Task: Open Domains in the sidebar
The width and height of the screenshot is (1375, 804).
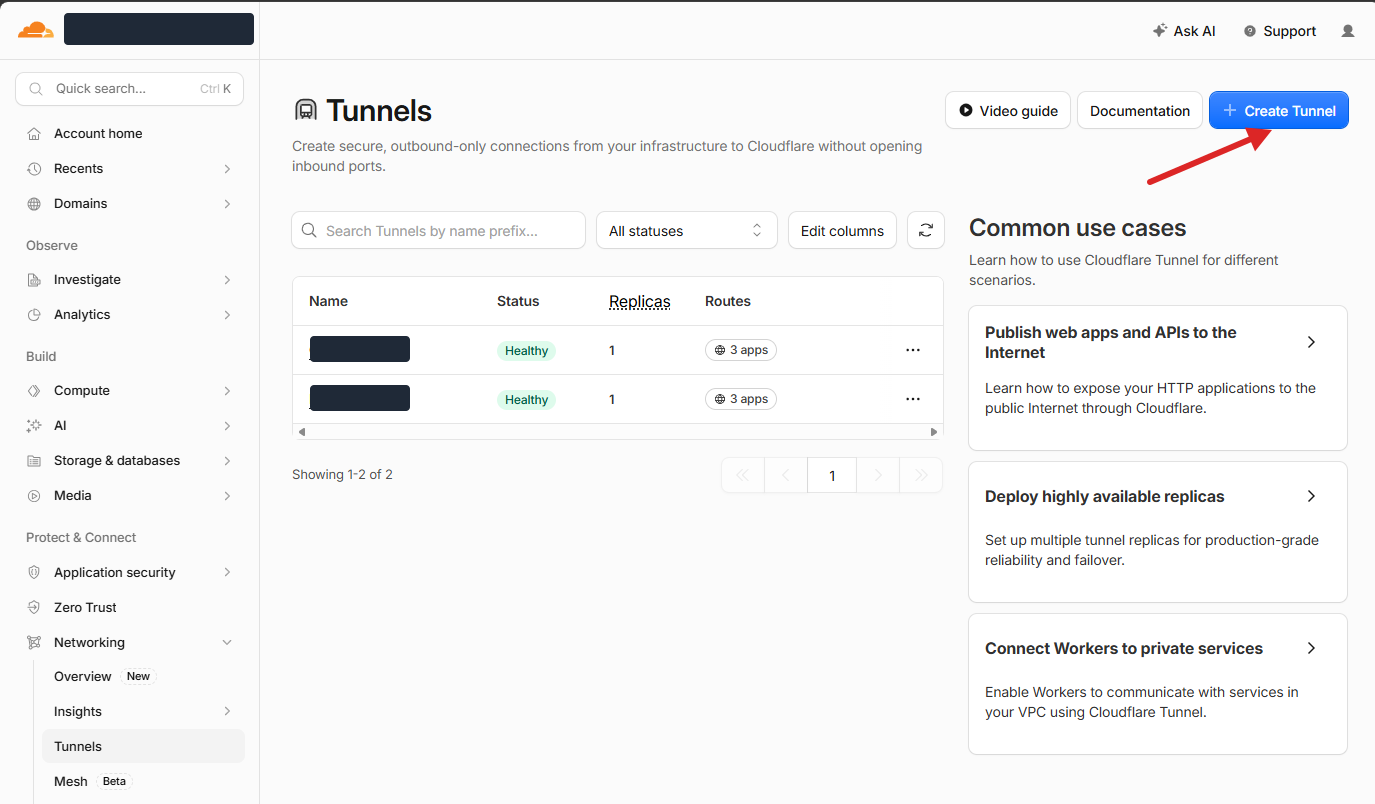Action: tap(80, 204)
